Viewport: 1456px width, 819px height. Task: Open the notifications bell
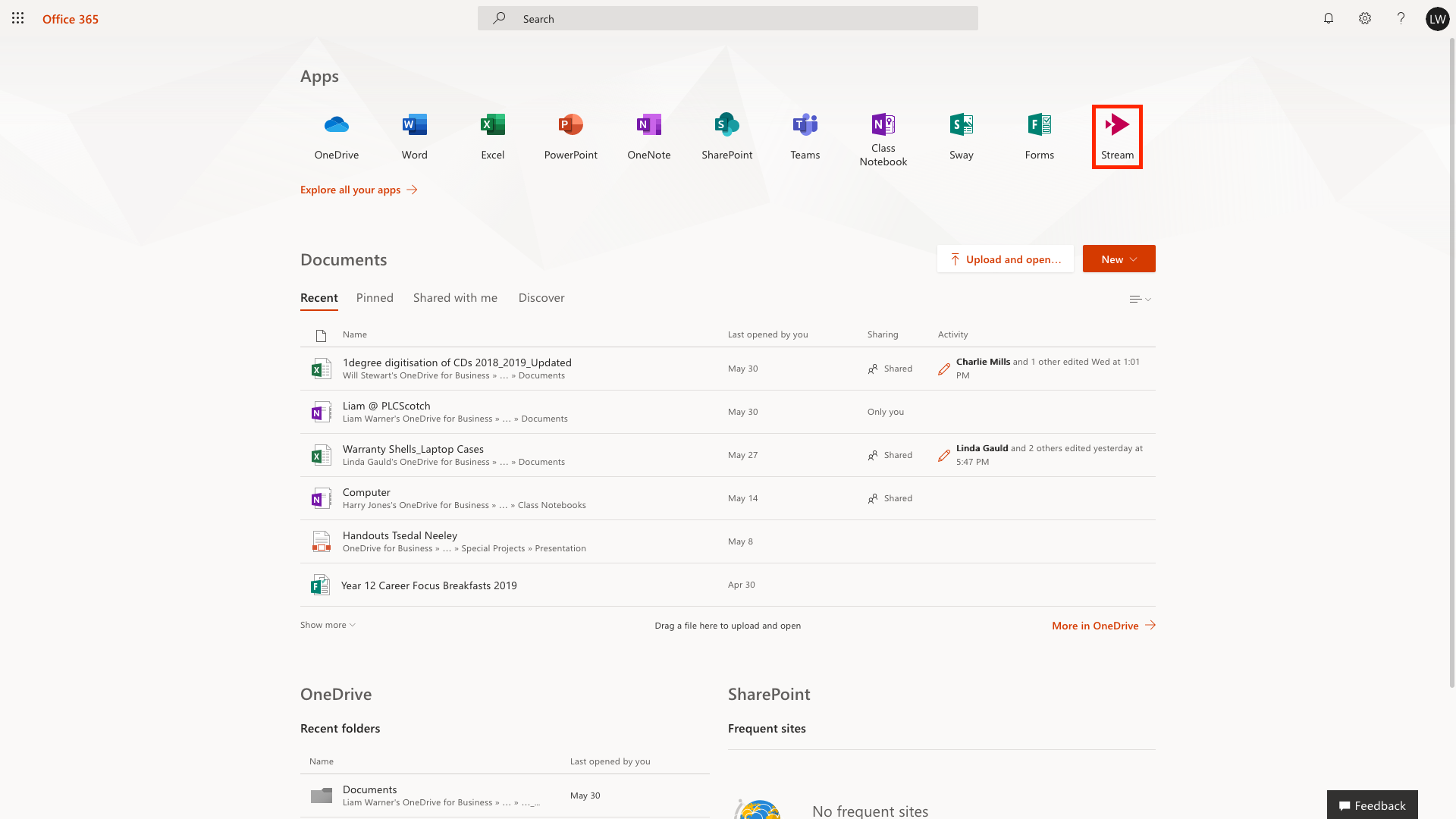pyautogui.click(x=1329, y=18)
